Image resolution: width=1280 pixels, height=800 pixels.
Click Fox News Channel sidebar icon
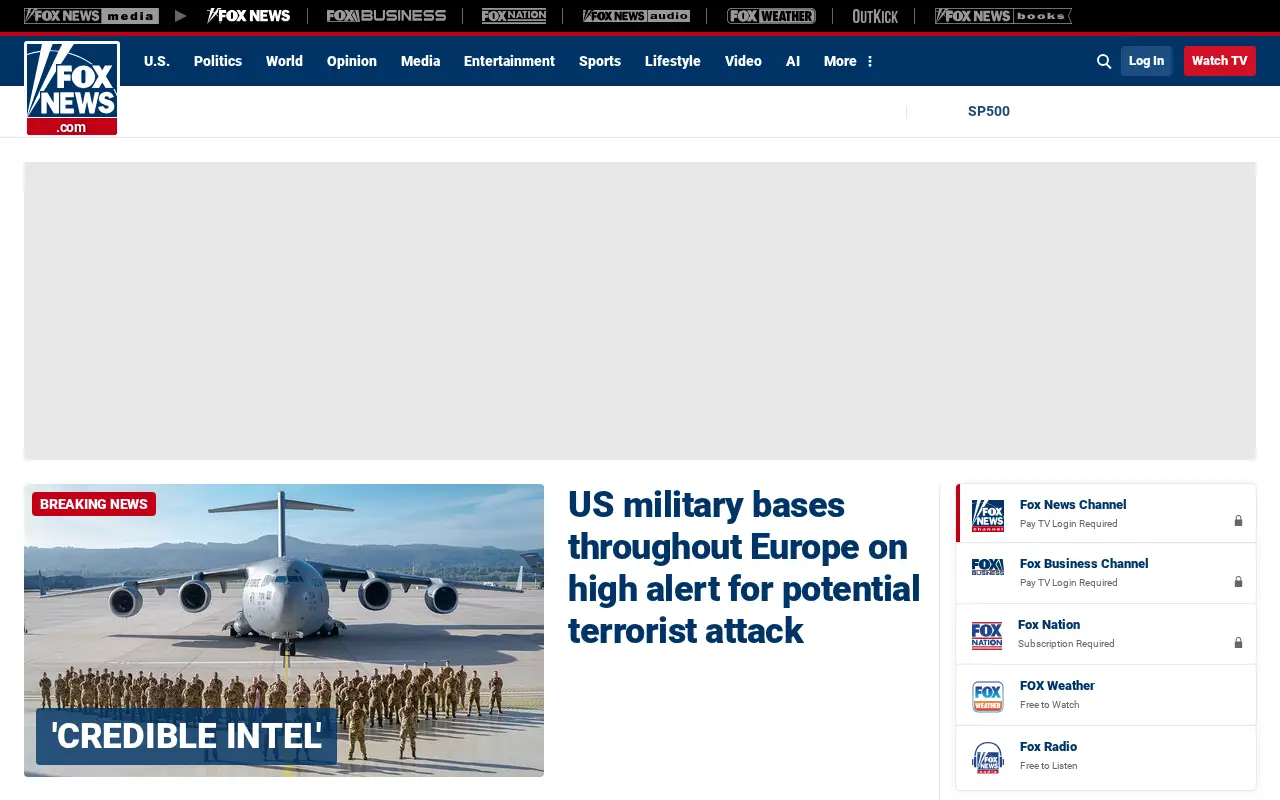pyautogui.click(x=988, y=515)
